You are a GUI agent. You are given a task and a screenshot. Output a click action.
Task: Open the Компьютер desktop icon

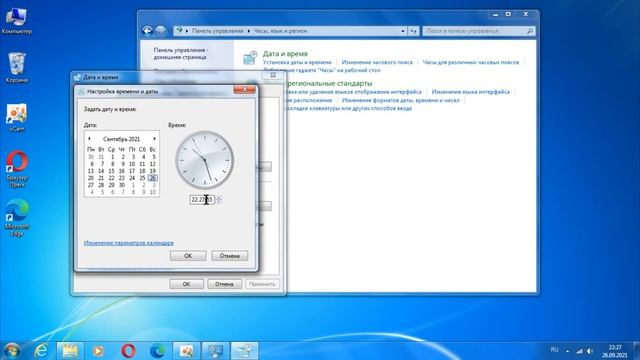17,20
